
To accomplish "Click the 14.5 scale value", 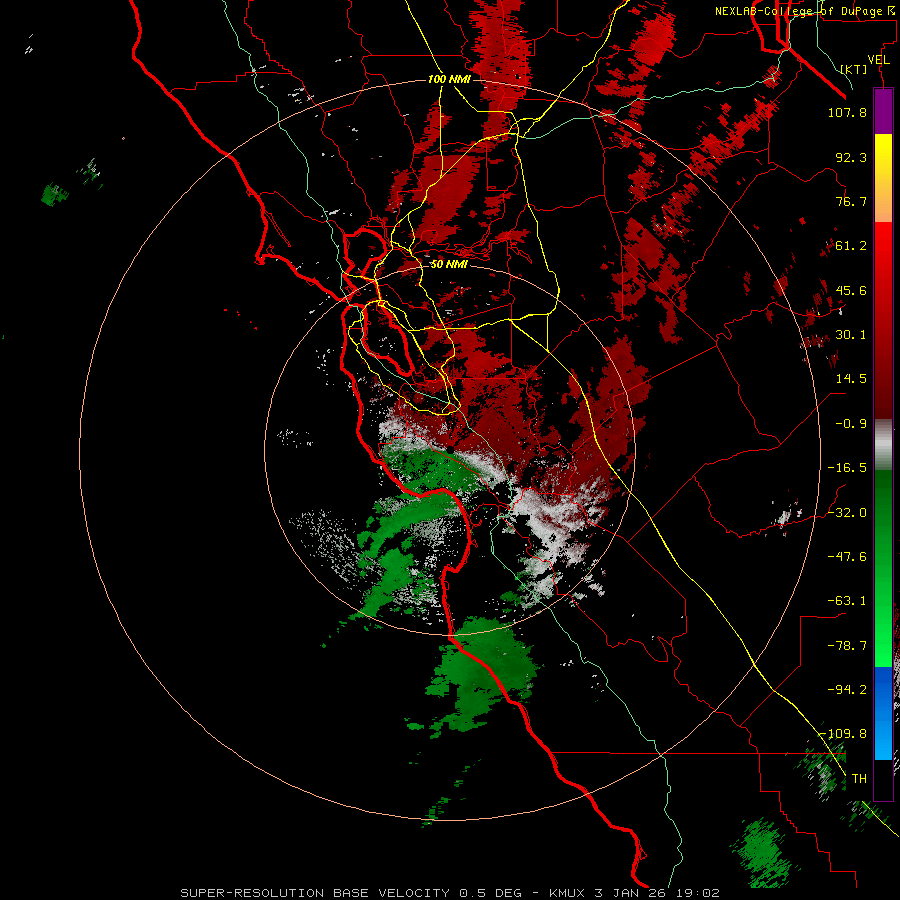I will 851,379.
